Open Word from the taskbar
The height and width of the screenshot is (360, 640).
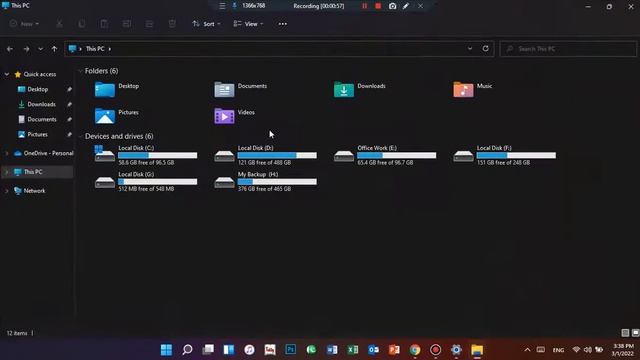(332, 350)
